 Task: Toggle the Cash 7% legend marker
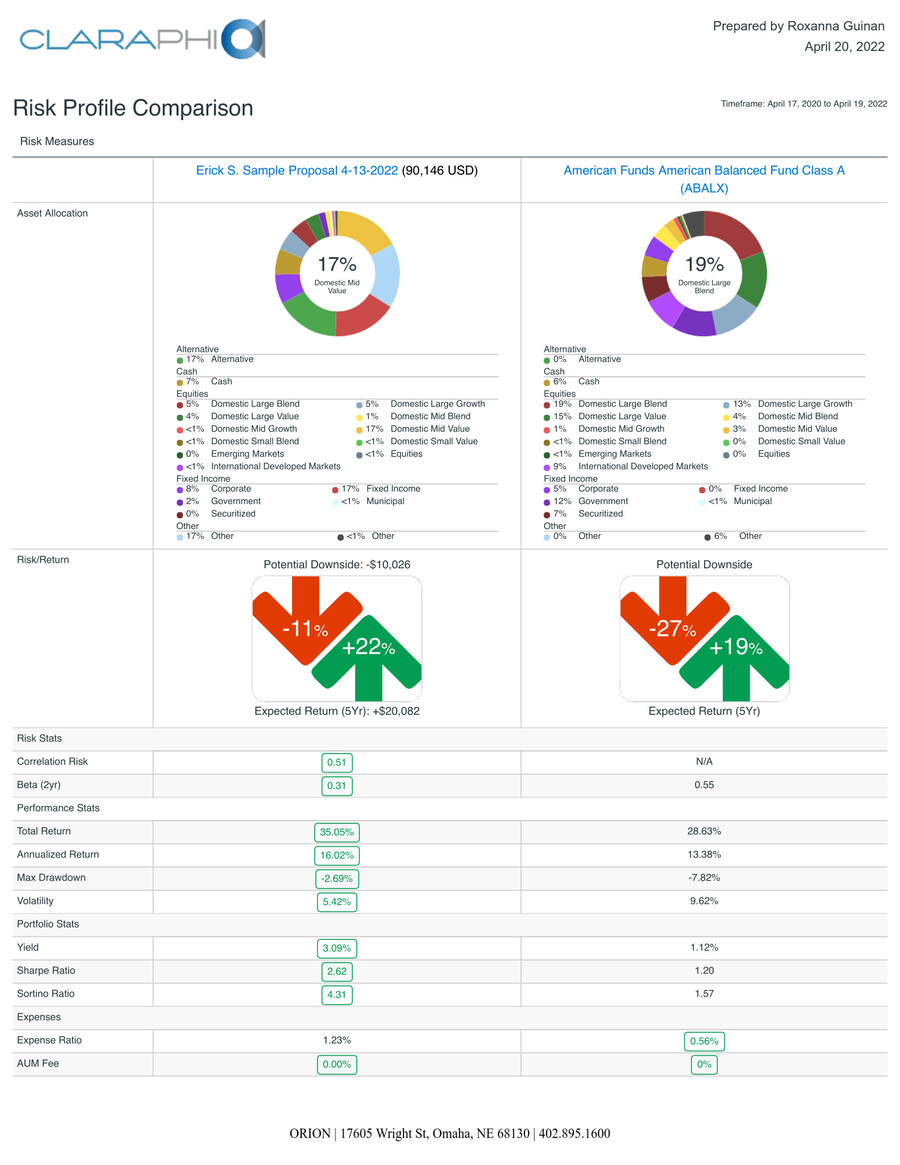point(181,381)
